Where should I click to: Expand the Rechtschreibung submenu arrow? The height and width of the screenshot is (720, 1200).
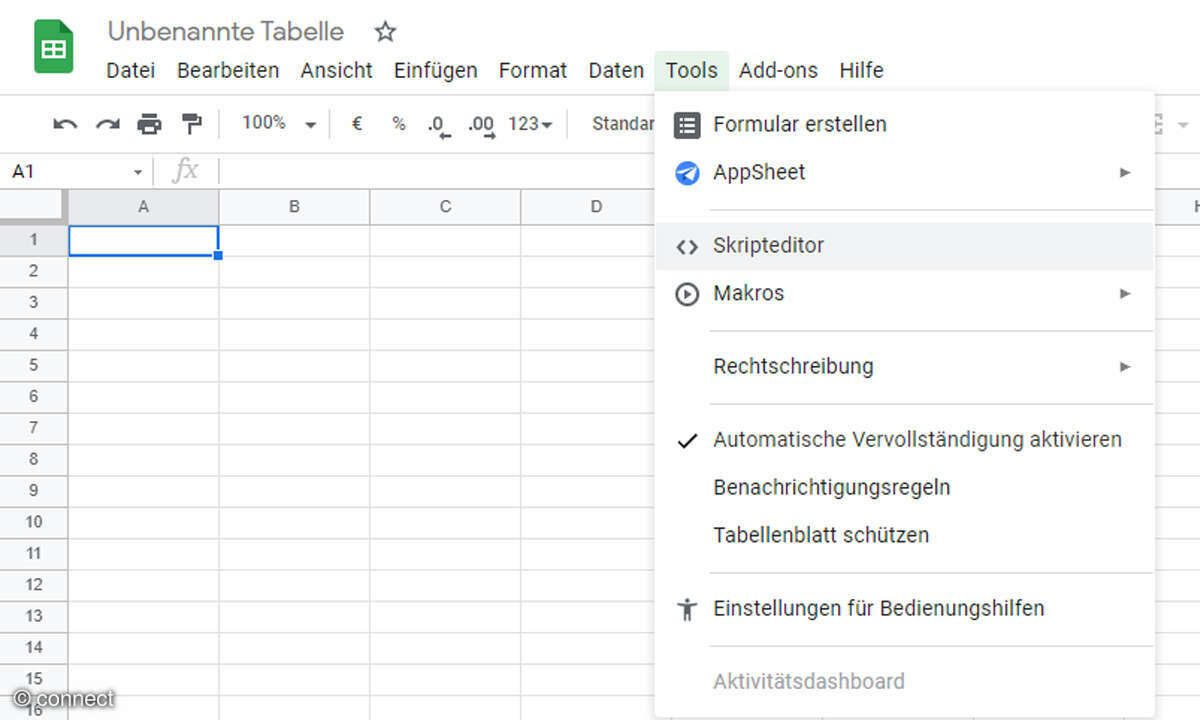coord(1125,367)
